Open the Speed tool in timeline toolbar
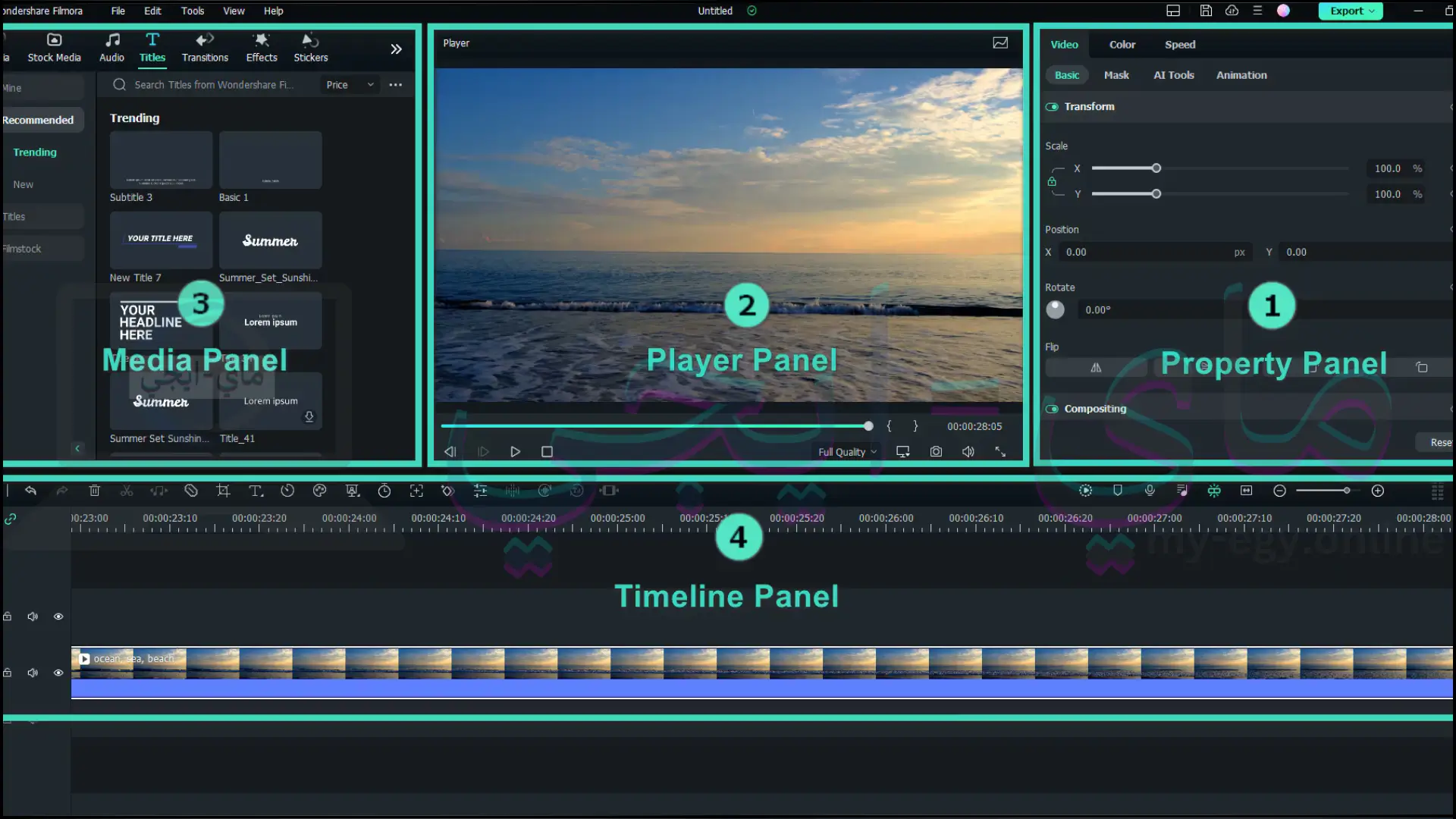Screen dimensions: 1456x819 pos(287,491)
